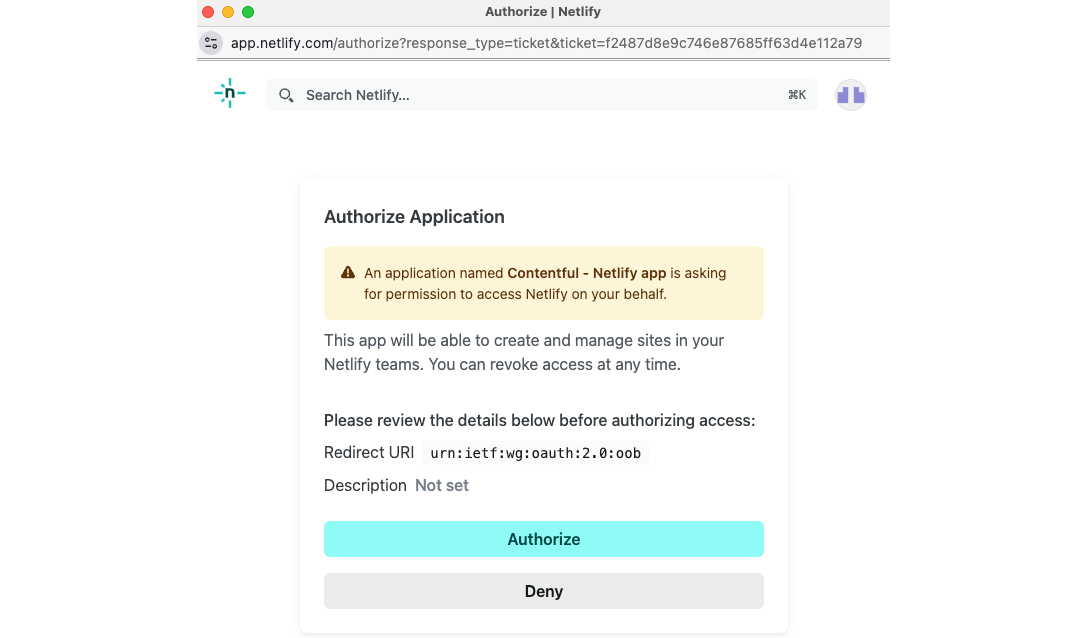Click the warning triangle in the alert banner
The height and width of the screenshot is (638, 1090).
[x=347, y=271]
